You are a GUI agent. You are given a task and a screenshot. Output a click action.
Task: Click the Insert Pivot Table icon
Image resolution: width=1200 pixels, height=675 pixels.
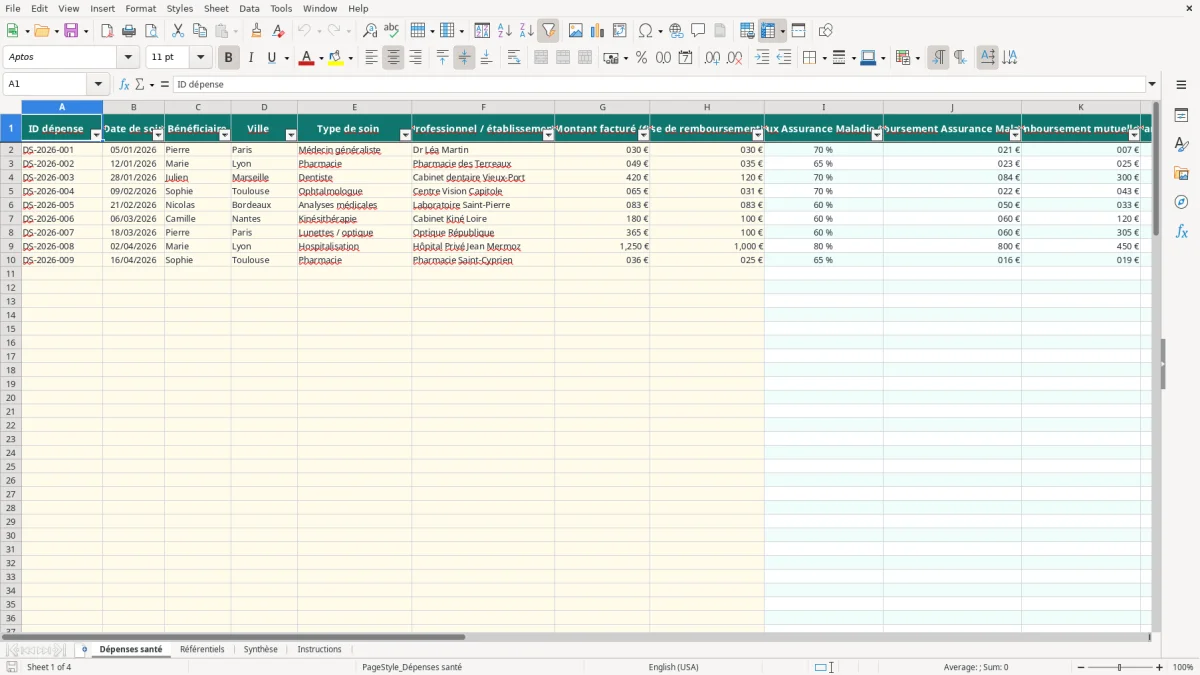click(x=620, y=31)
